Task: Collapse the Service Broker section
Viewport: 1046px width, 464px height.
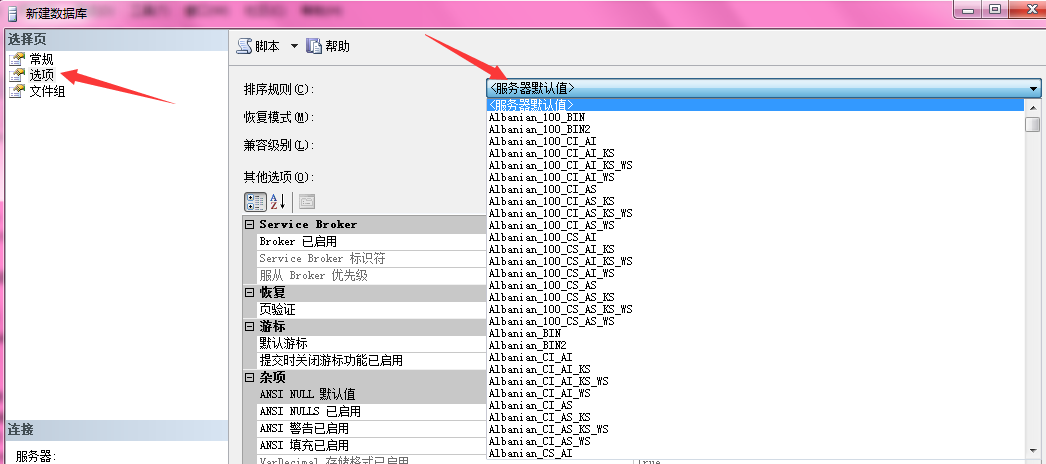Action: [x=249, y=225]
